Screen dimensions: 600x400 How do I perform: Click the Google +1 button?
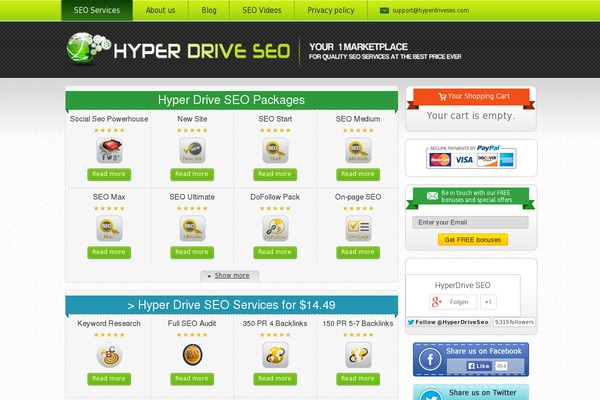pyautogui.click(x=488, y=302)
